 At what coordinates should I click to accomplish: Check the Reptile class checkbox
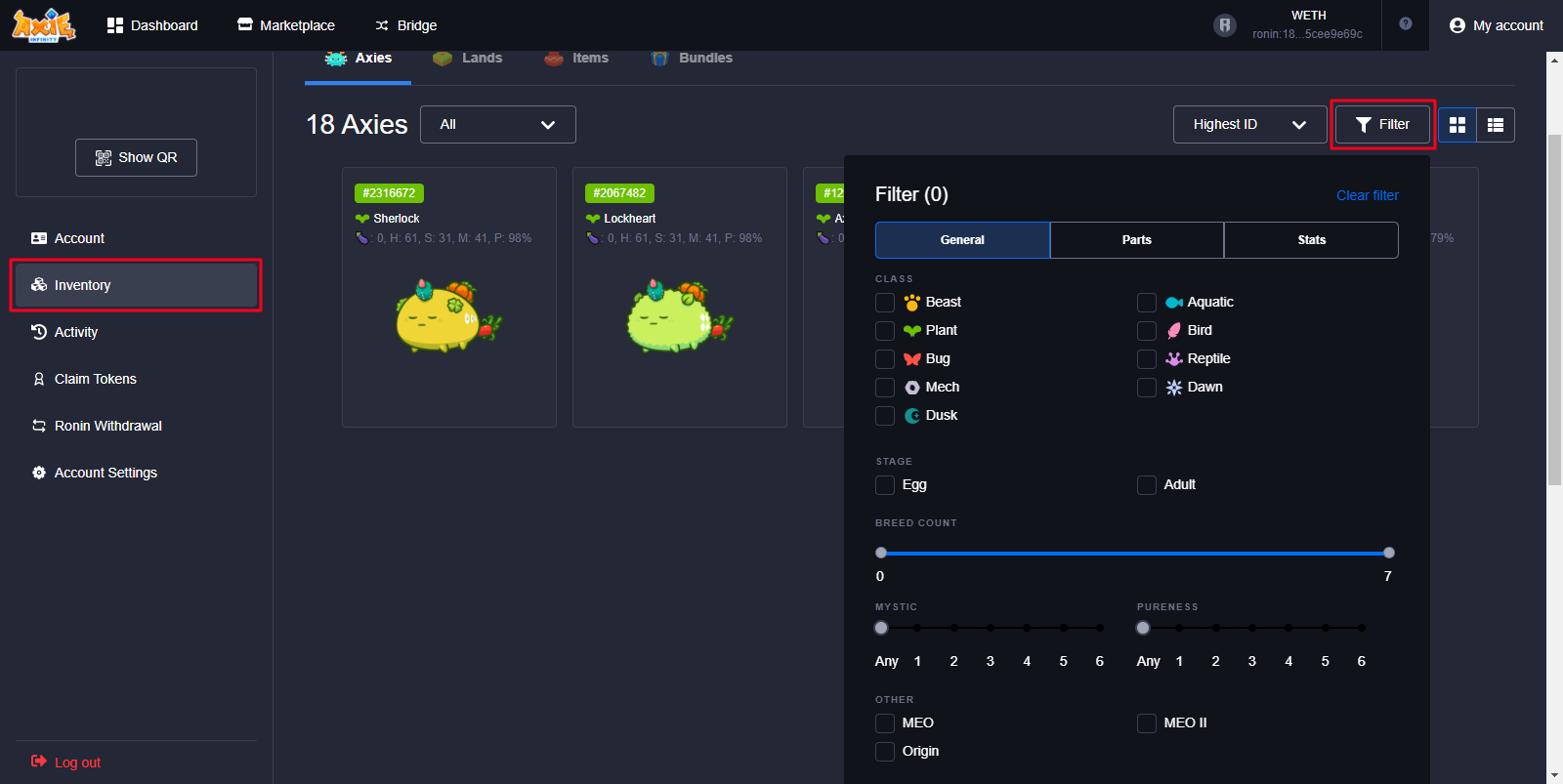[x=1147, y=359]
